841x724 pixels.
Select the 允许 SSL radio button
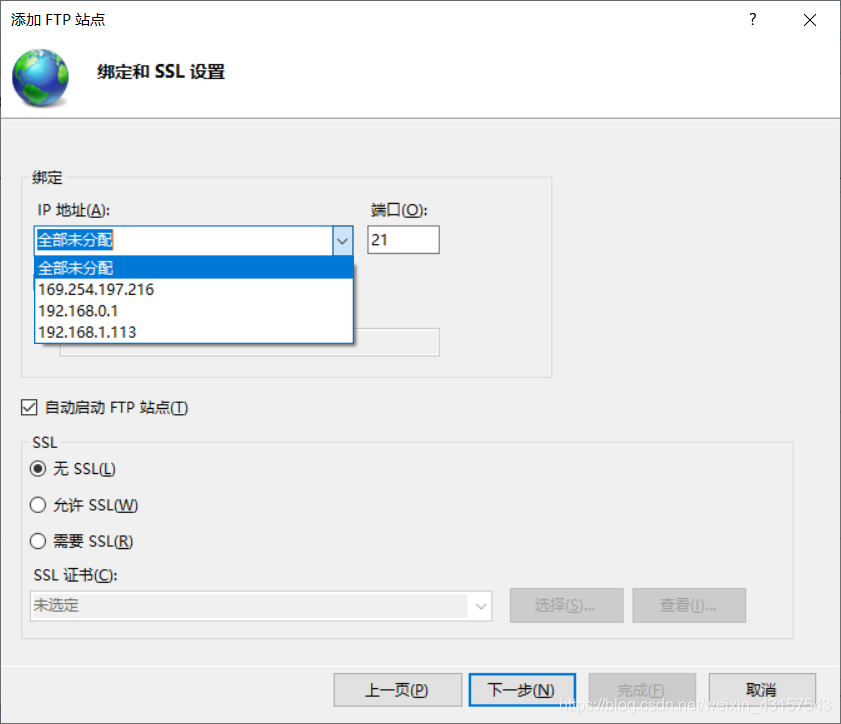click(38, 505)
